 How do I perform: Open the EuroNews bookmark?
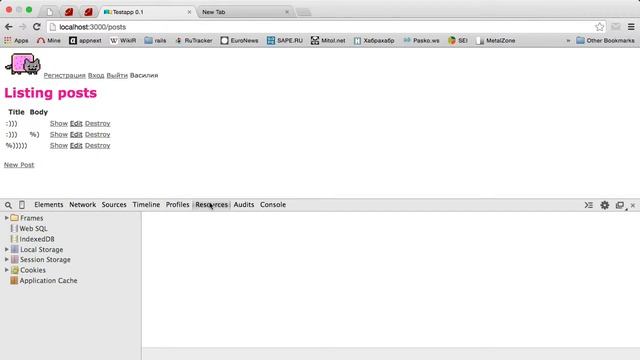coord(239,40)
